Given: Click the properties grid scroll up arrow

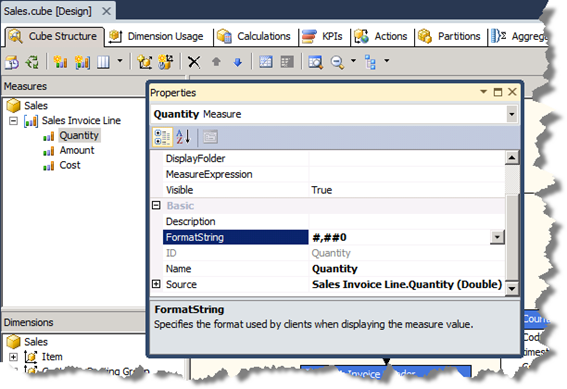Looking at the screenshot, I should [512, 158].
